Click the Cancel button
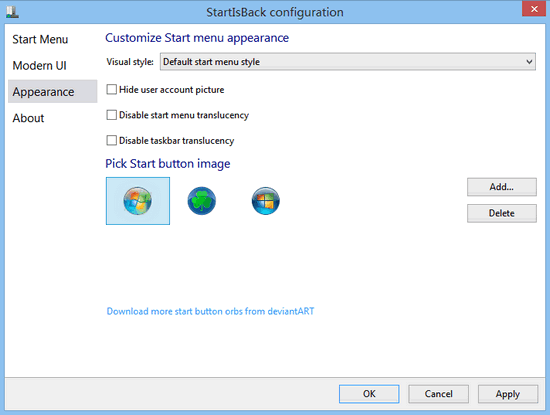The width and height of the screenshot is (550, 415). coord(438,394)
